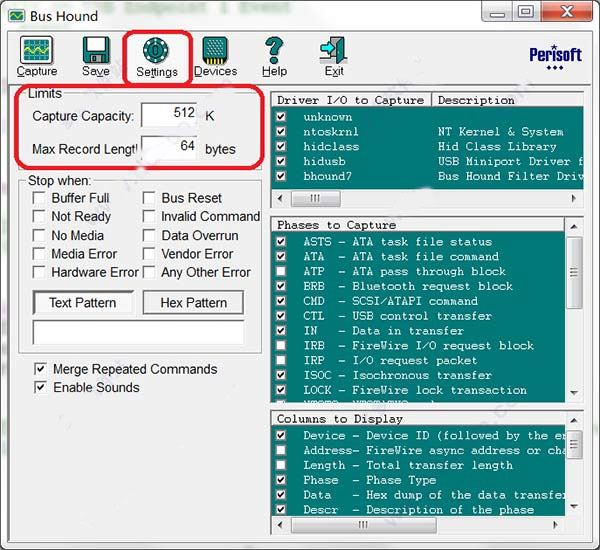This screenshot has width=600, height=550.
Task: Click the Exit toolbar icon
Action: coord(333,52)
